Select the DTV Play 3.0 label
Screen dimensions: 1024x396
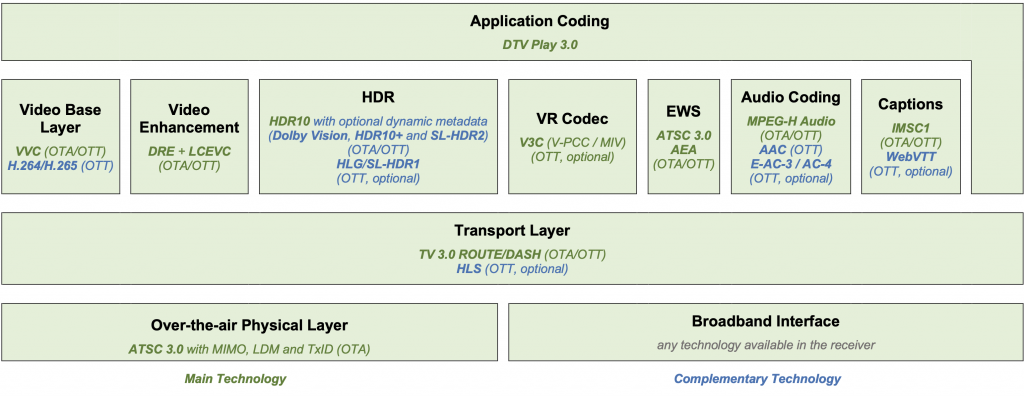tap(539, 45)
